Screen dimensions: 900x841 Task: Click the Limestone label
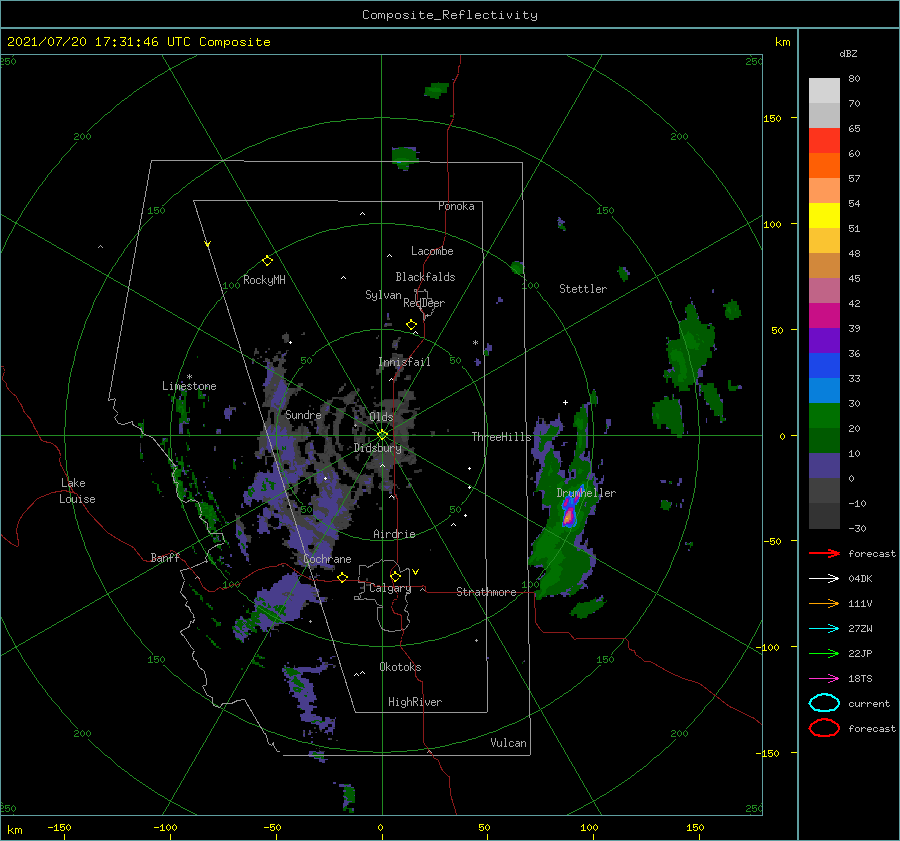tap(189, 386)
